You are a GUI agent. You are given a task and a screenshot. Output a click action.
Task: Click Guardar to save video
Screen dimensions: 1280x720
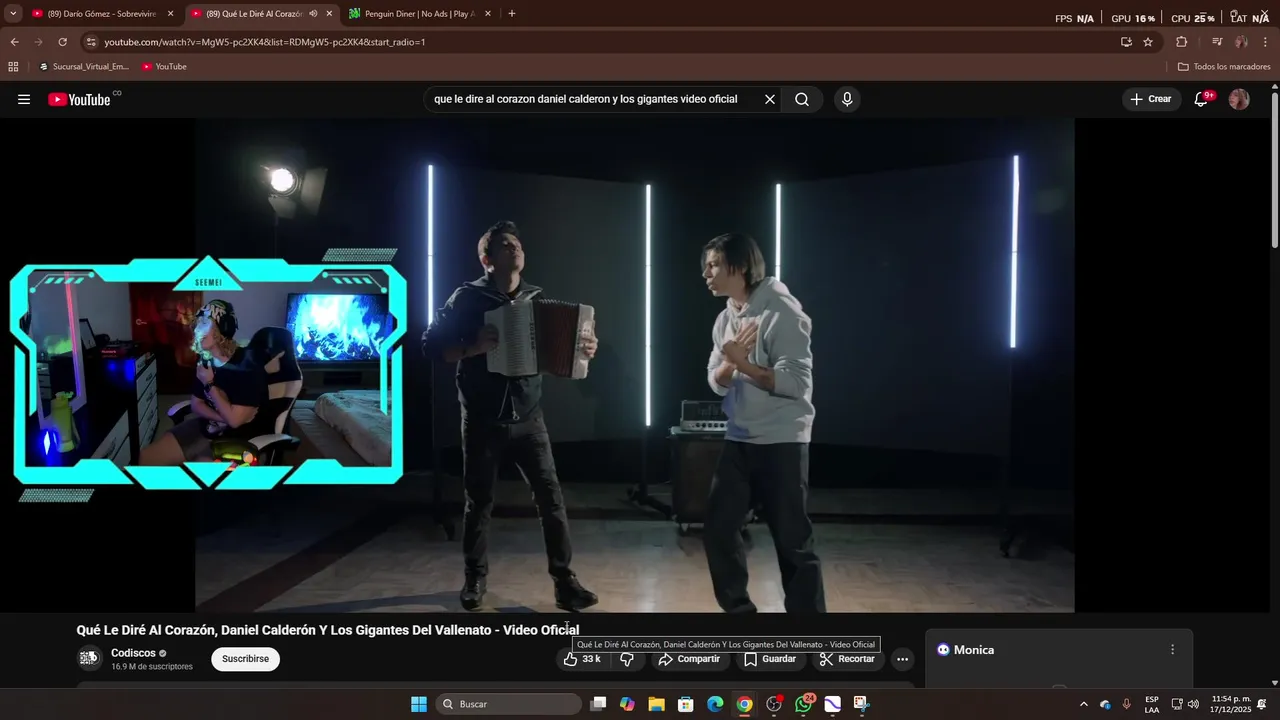770,659
